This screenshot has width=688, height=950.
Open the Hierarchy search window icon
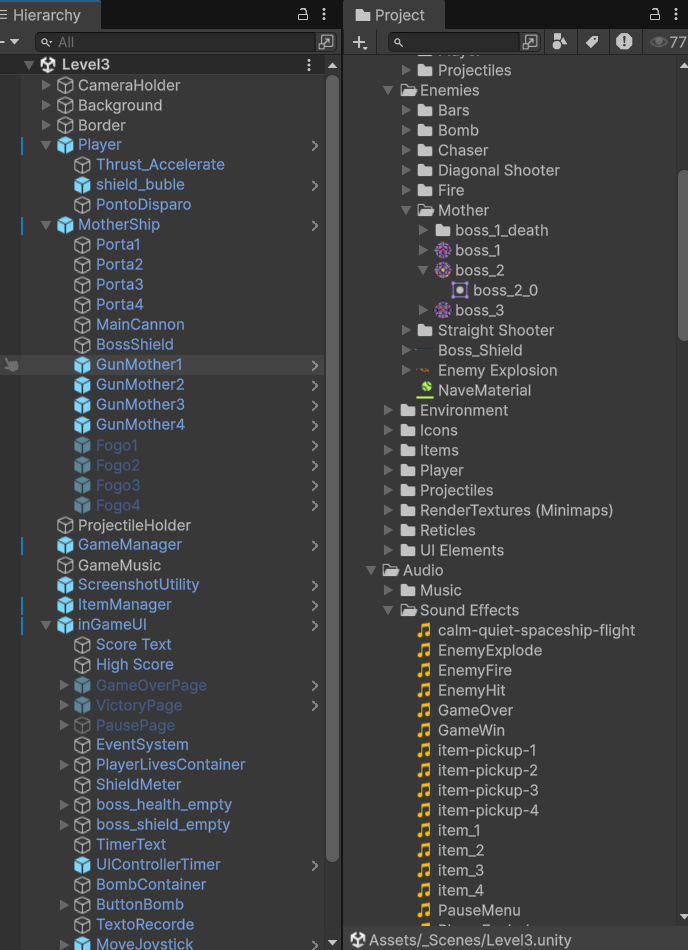326,42
